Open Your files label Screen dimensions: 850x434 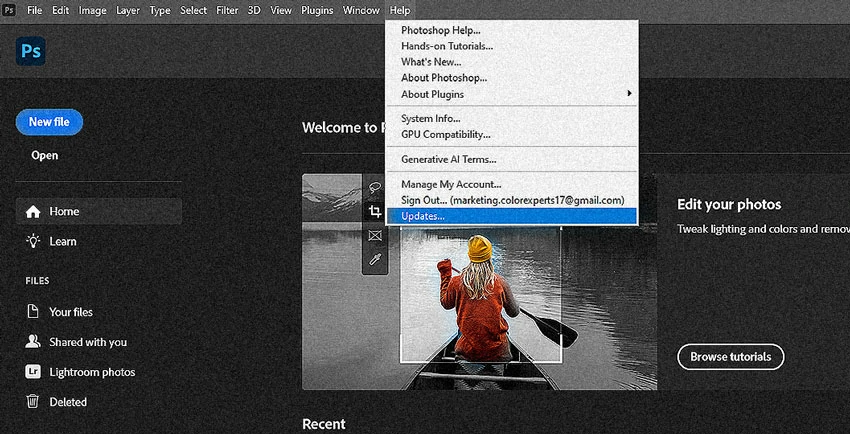tap(71, 312)
